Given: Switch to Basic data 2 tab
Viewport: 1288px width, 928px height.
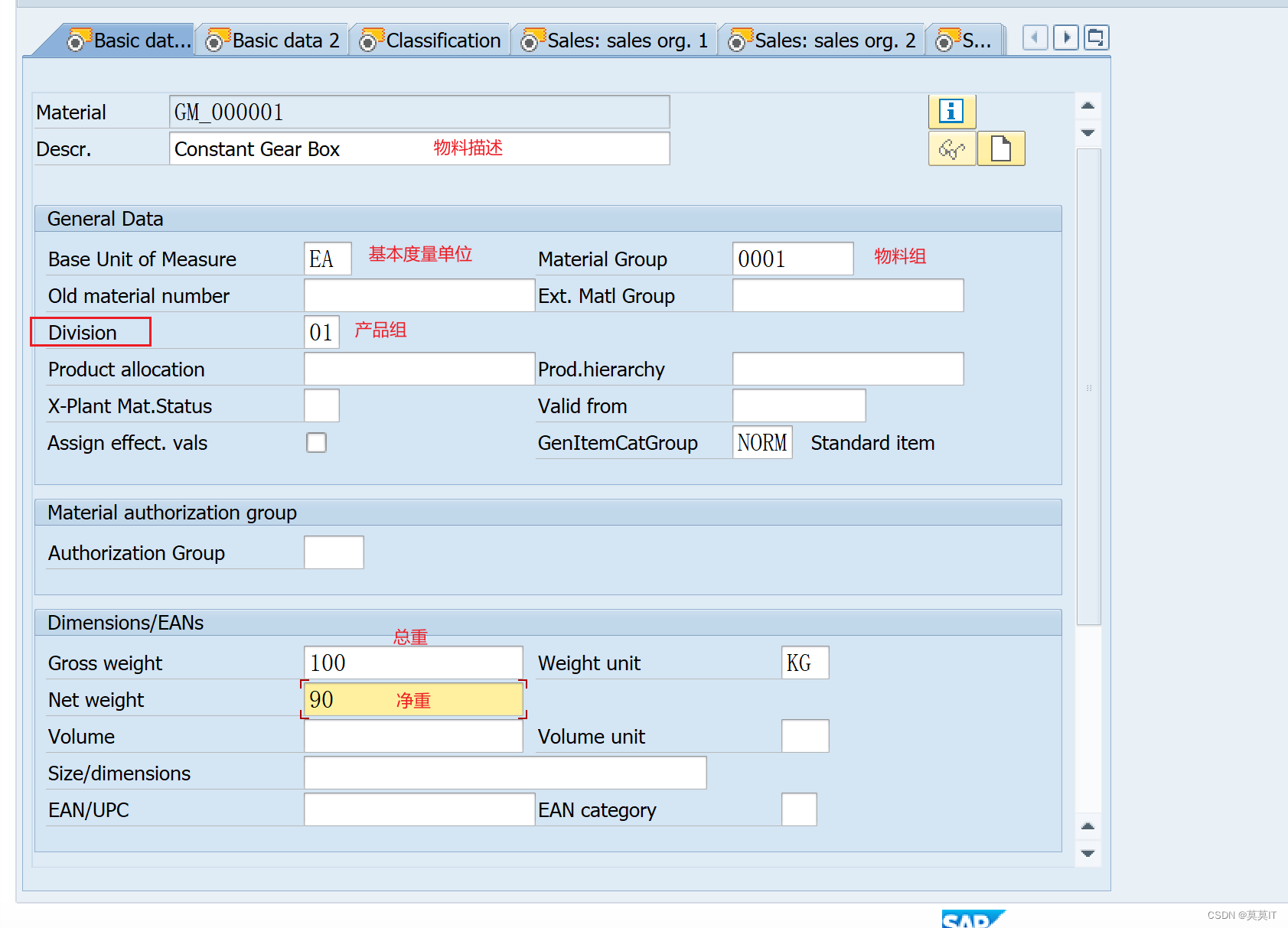Looking at the screenshot, I should [273, 41].
